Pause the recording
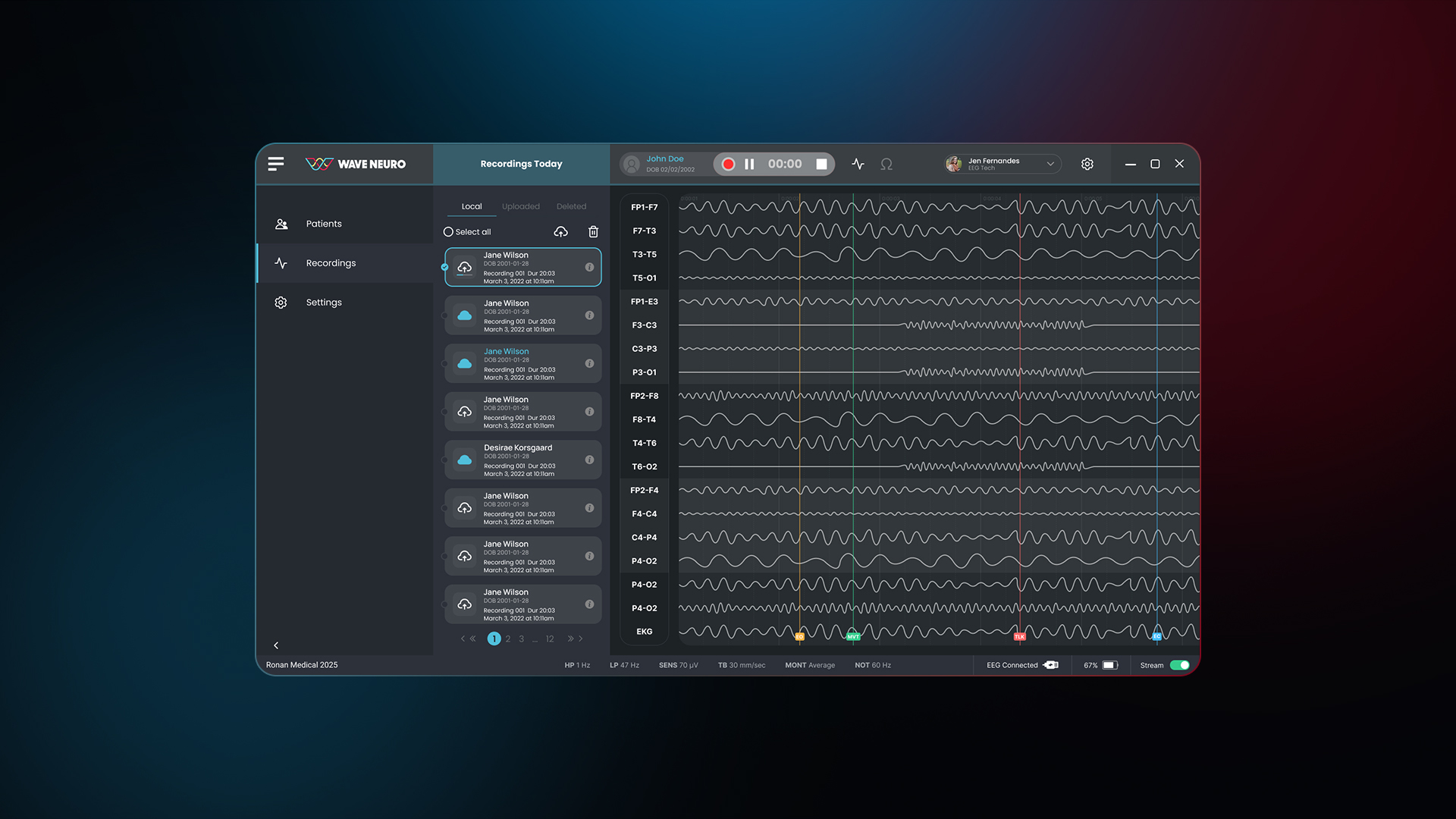1456x819 pixels. pyautogui.click(x=749, y=164)
